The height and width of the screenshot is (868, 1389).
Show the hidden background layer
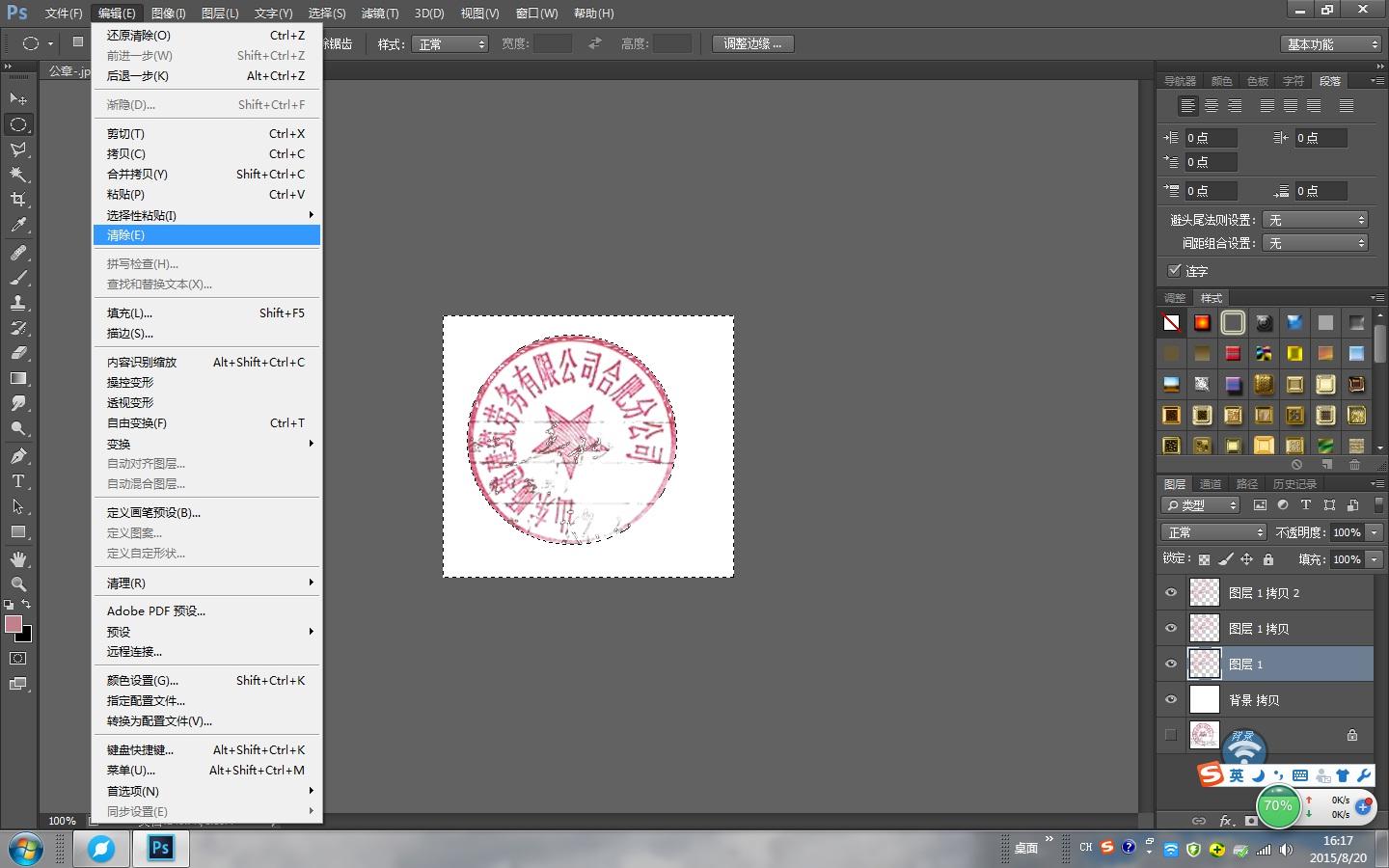pos(1171,735)
